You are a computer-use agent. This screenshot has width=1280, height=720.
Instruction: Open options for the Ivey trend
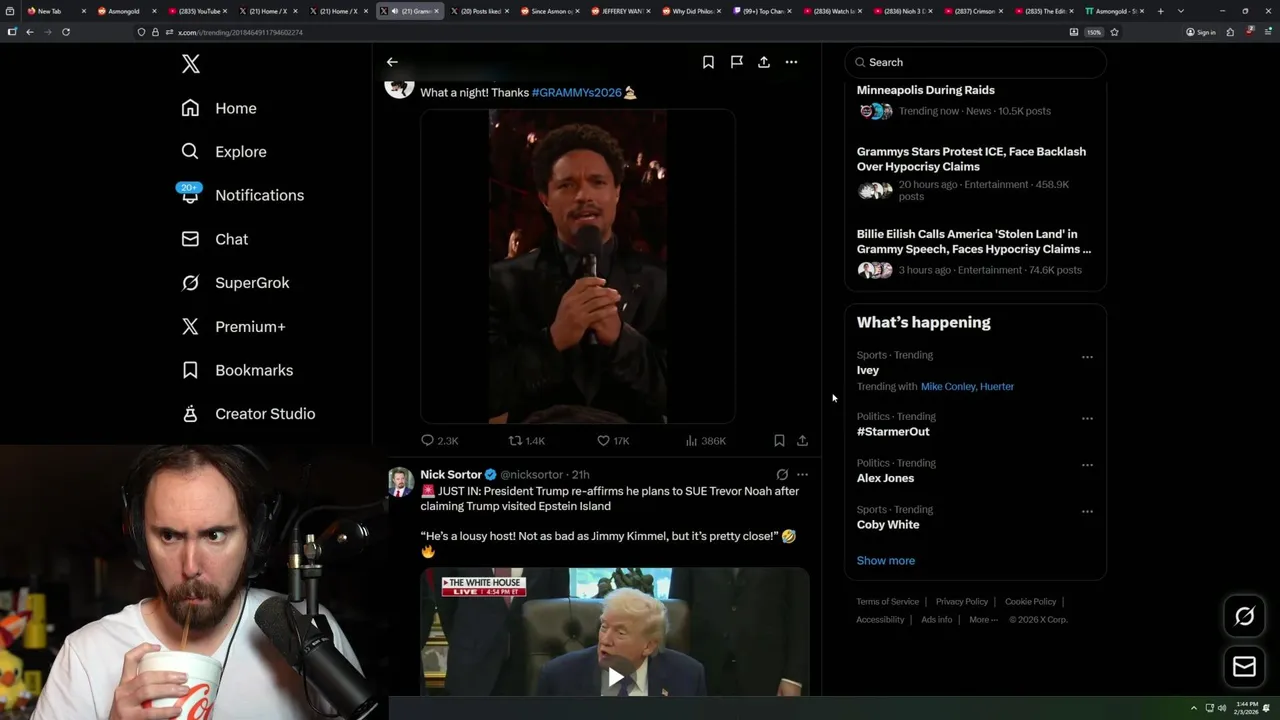pos(1087,357)
